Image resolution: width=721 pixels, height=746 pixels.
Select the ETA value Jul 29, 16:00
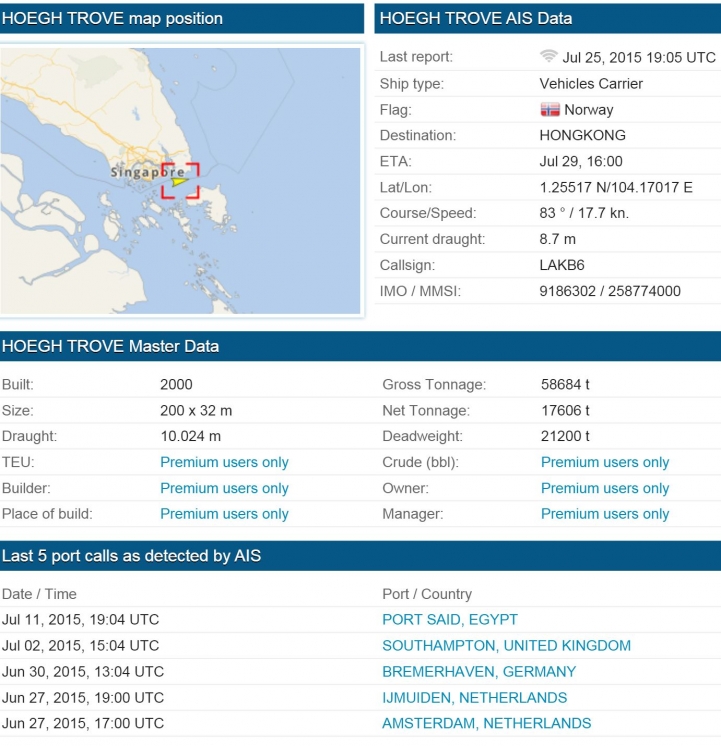pos(581,161)
